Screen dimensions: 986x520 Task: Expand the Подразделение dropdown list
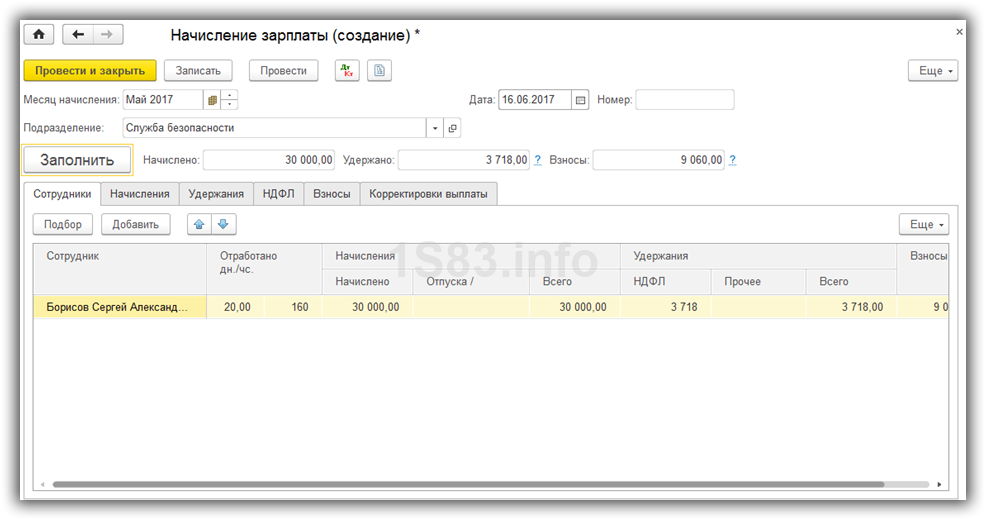click(435, 128)
